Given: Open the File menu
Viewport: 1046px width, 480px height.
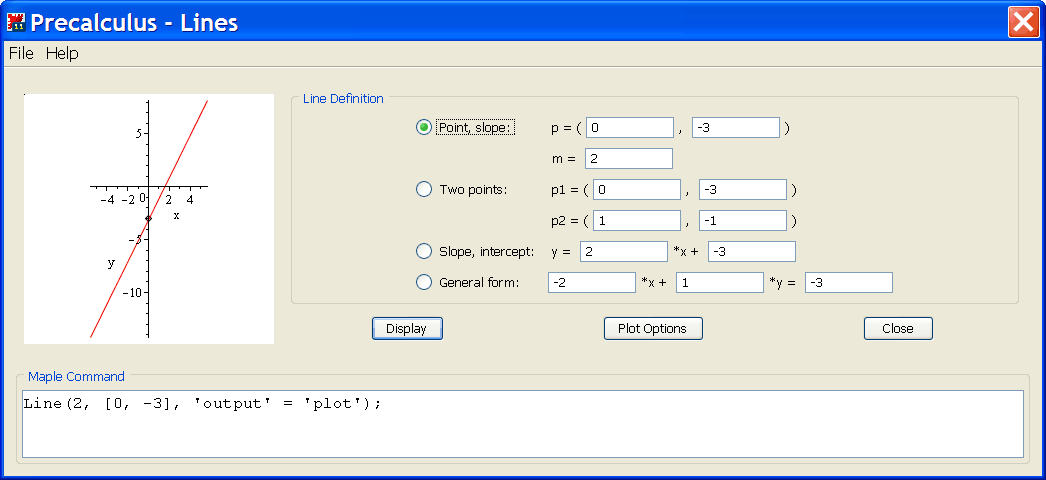Looking at the screenshot, I should point(21,54).
